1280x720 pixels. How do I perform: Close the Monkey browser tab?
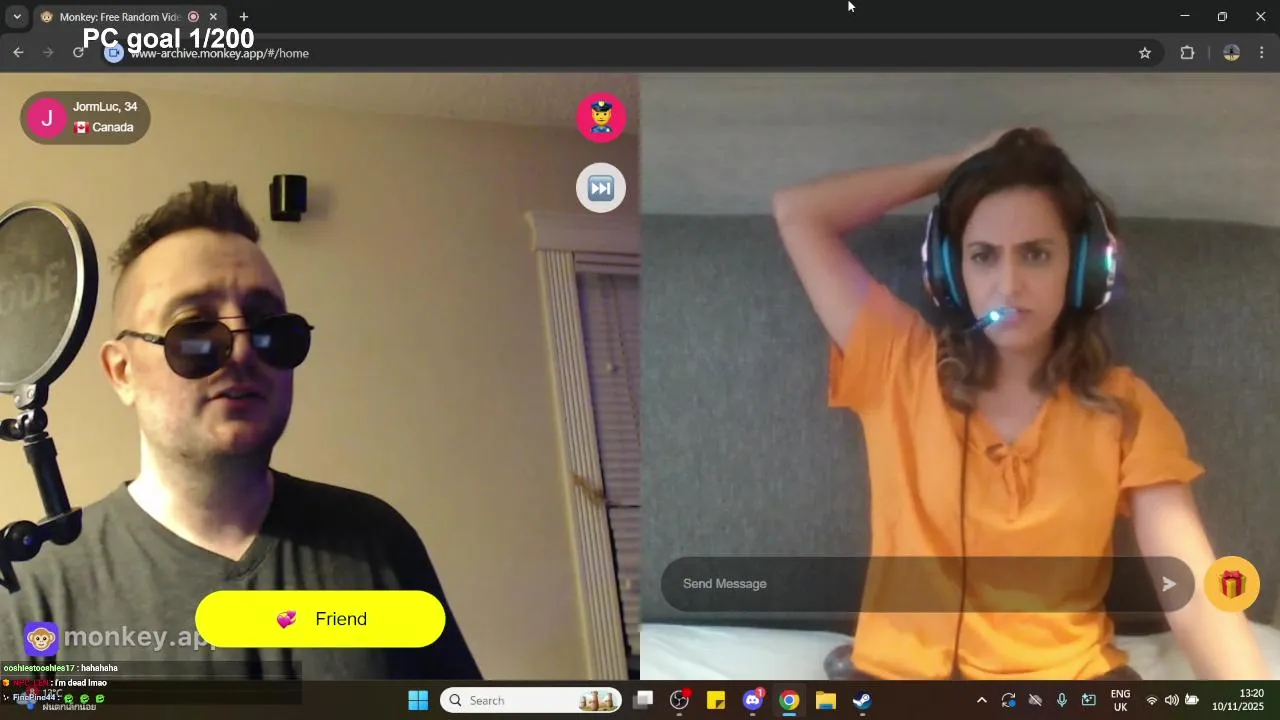(213, 17)
